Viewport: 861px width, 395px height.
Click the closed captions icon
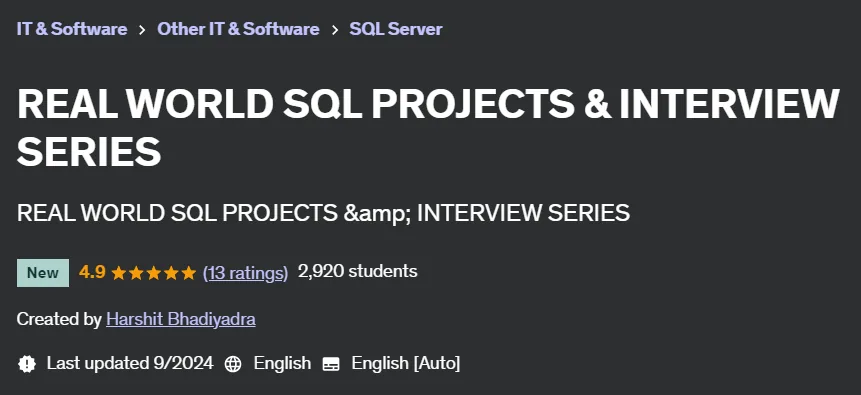pyautogui.click(x=331, y=364)
